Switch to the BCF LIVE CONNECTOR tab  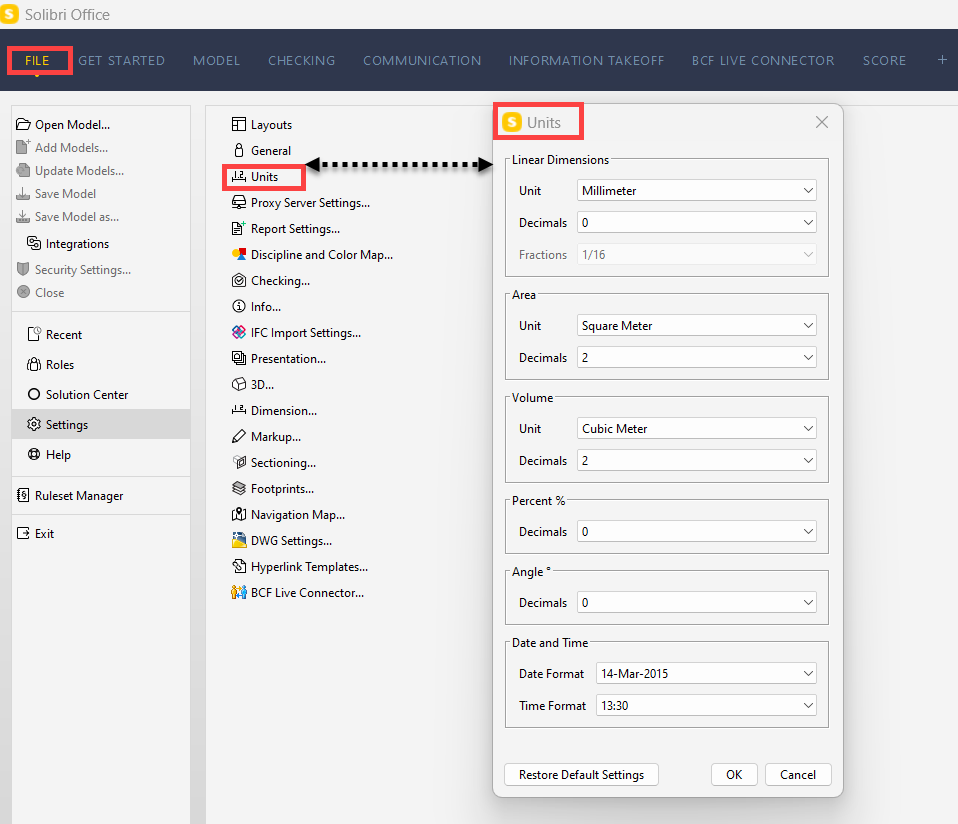763,60
